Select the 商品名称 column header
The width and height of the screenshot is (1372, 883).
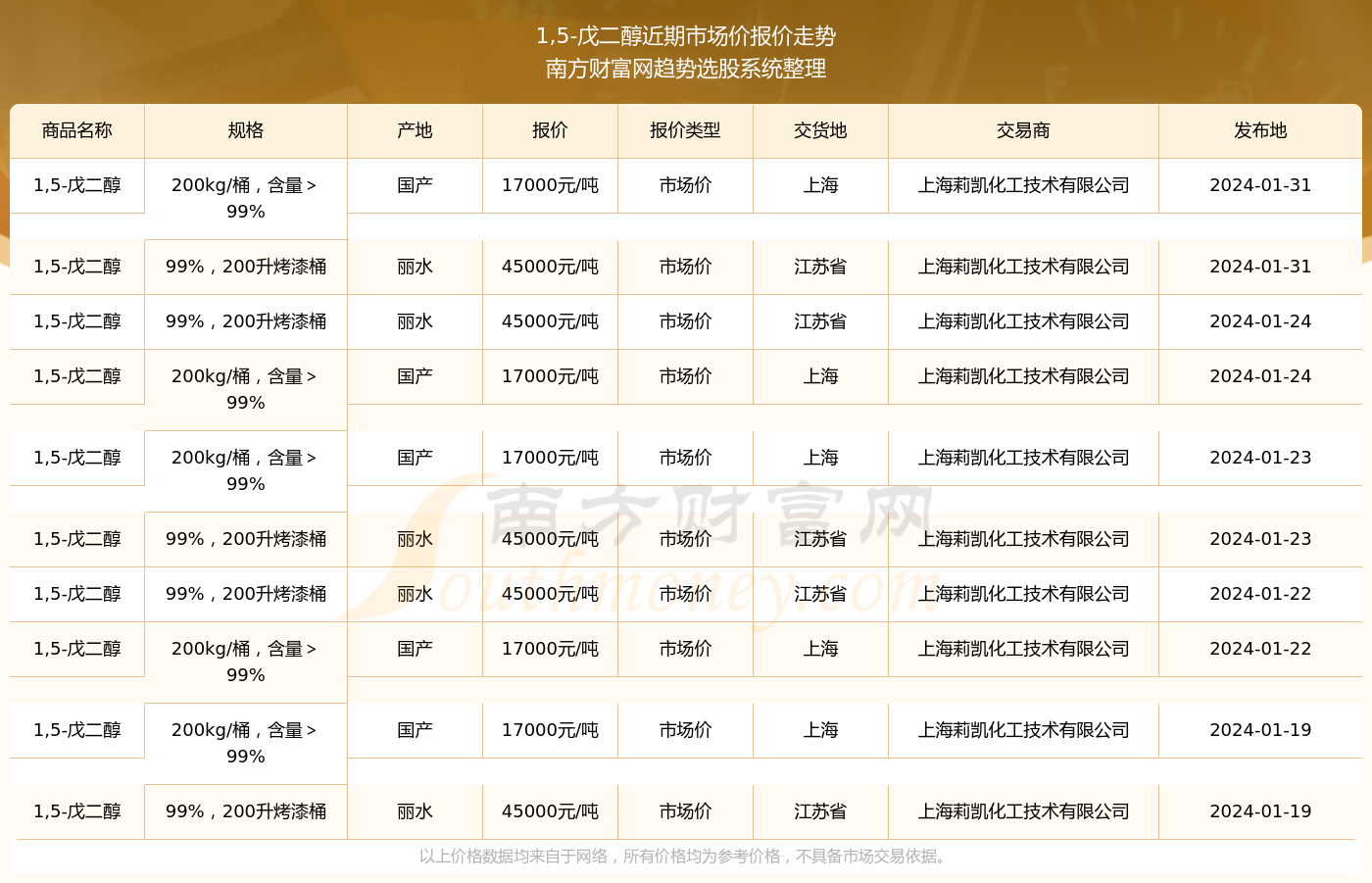point(77,130)
